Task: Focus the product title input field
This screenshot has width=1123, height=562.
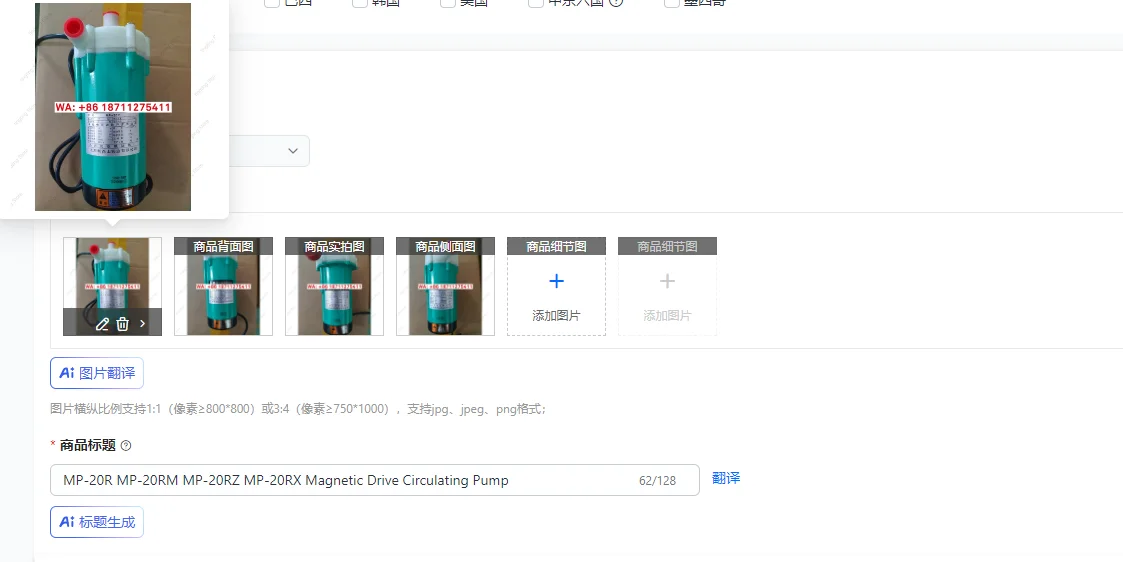Action: coord(375,480)
